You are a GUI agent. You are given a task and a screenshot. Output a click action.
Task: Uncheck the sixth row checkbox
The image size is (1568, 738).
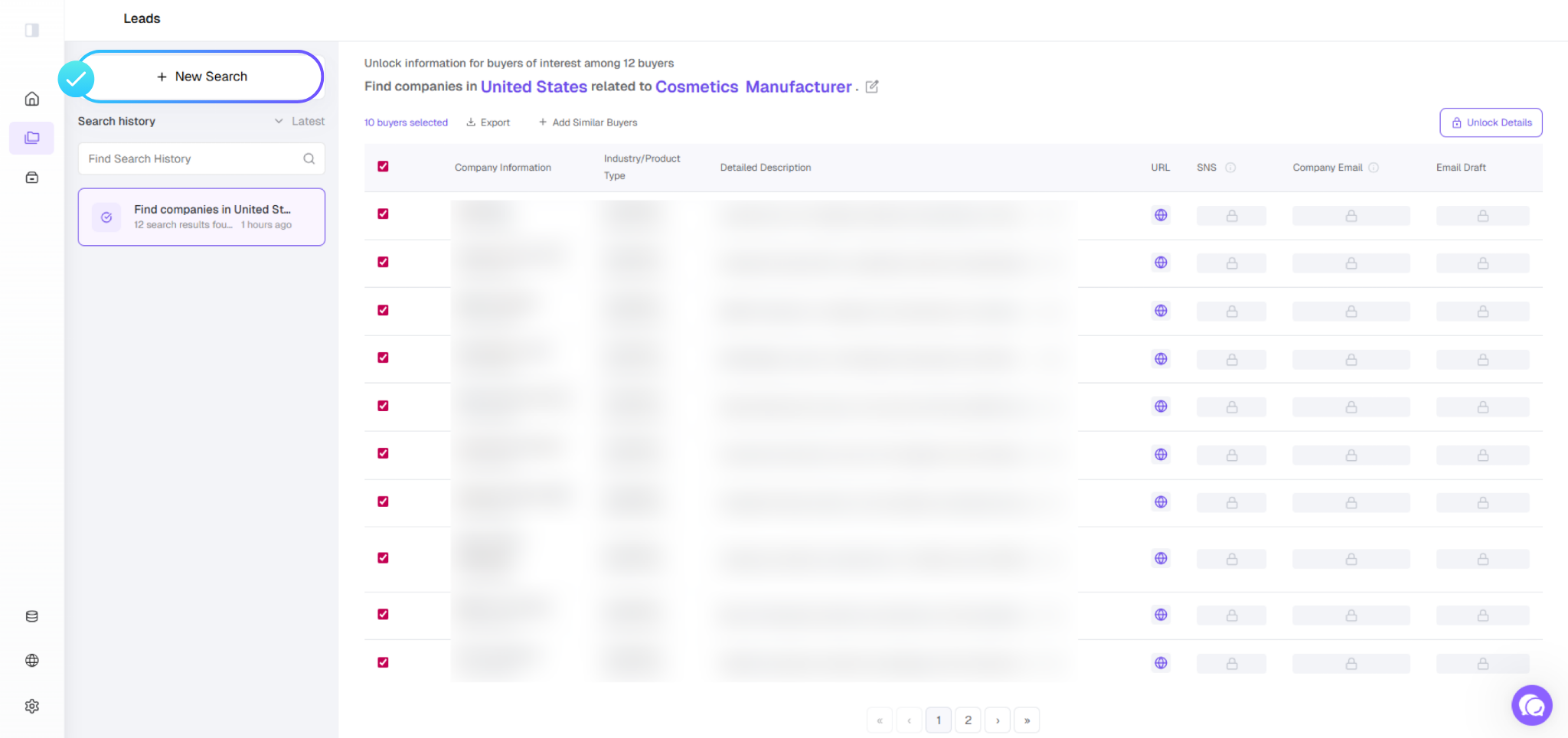[383, 453]
